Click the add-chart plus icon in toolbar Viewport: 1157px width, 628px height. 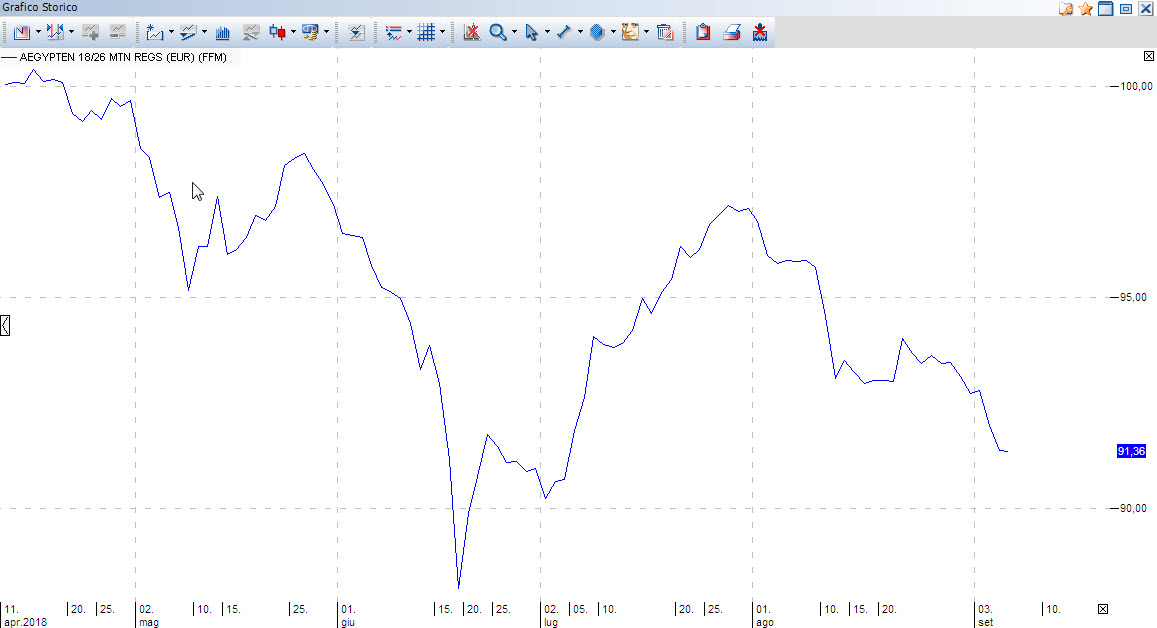tap(91, 32)
